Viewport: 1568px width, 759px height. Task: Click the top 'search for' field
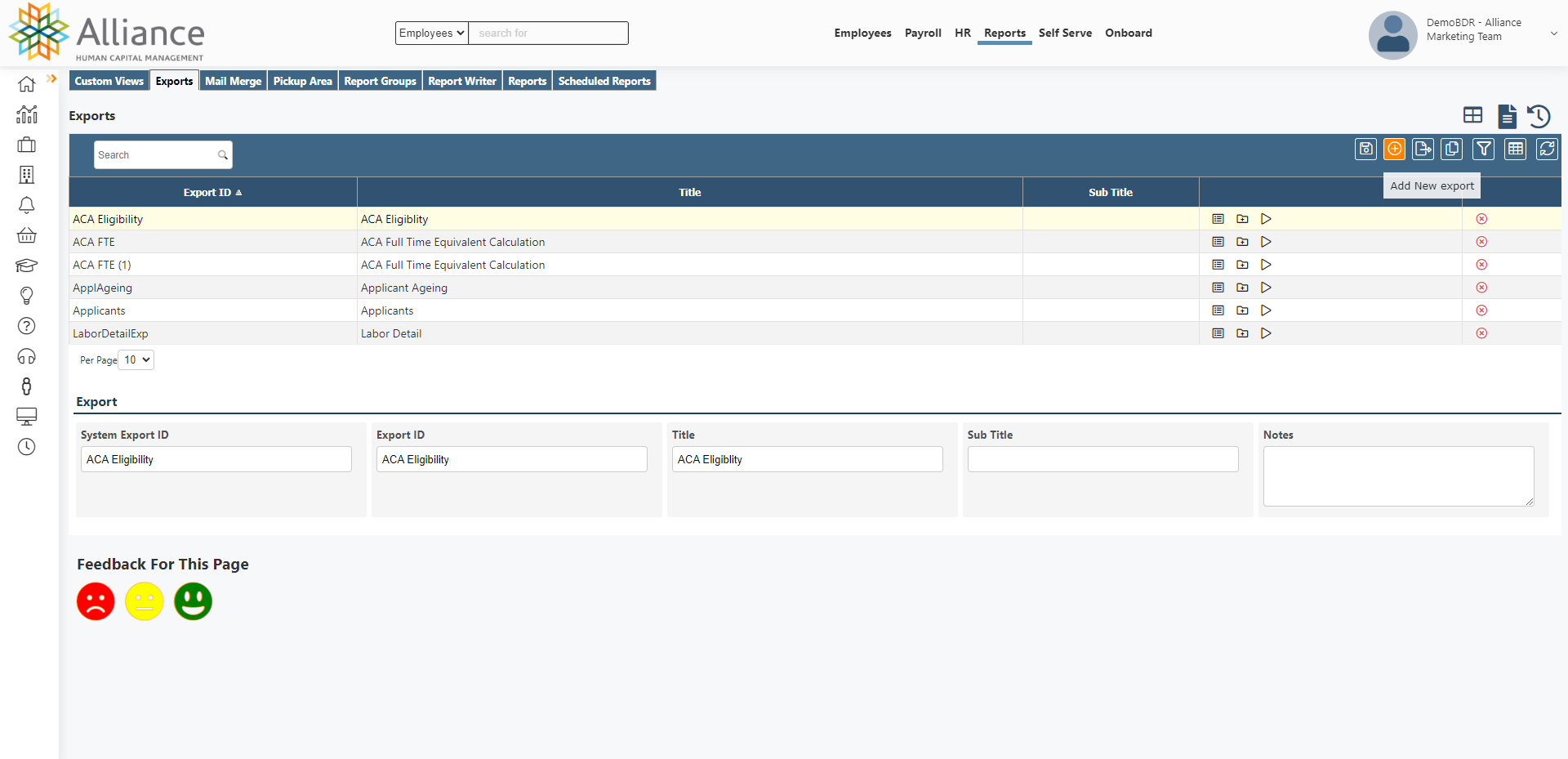tap(549, 33)
